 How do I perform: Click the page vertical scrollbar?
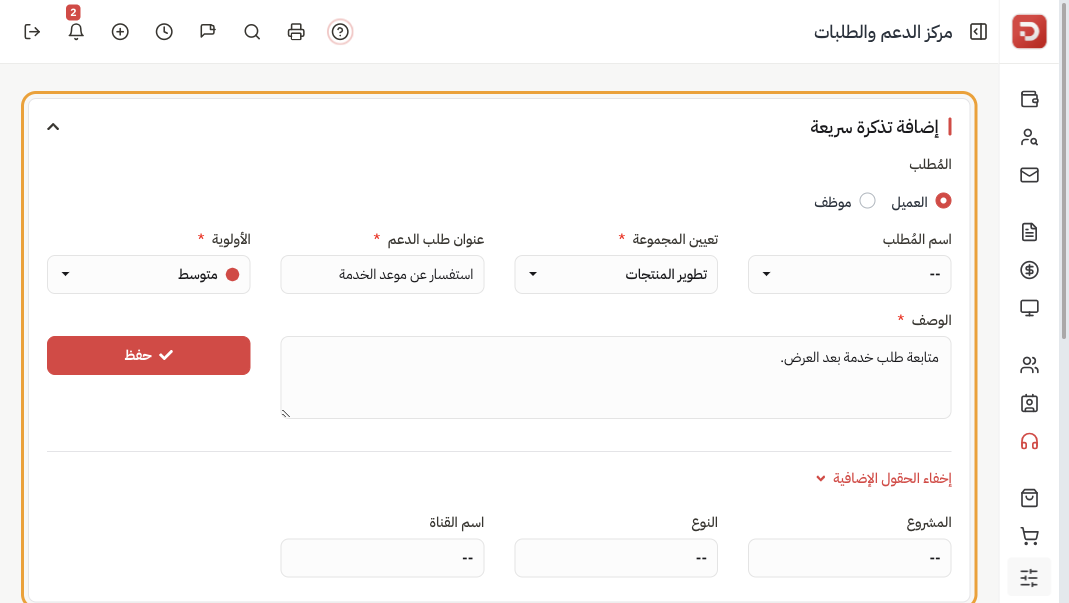pyautogui.click(x=1064, y=171)
